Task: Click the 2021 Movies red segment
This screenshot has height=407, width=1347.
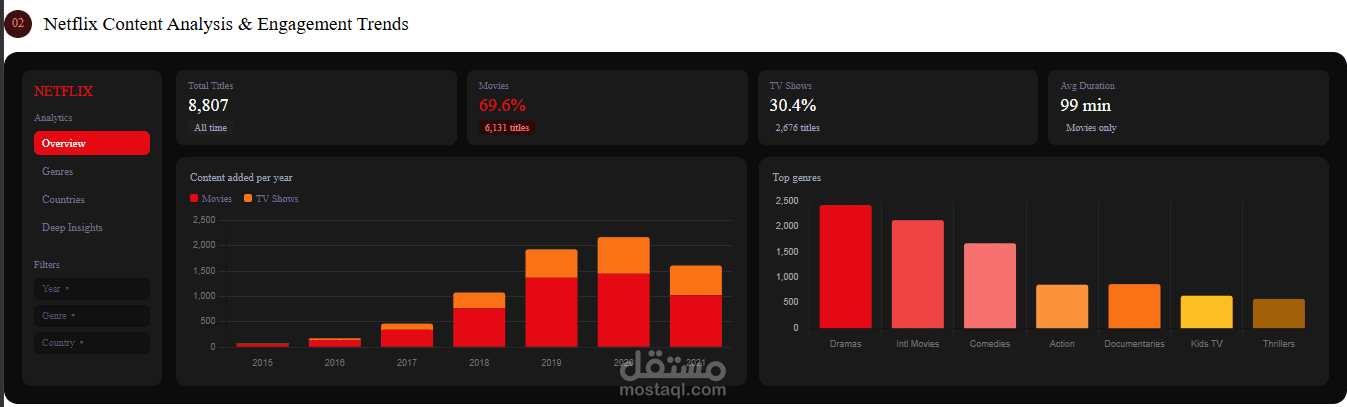Action: coord(695,321)
